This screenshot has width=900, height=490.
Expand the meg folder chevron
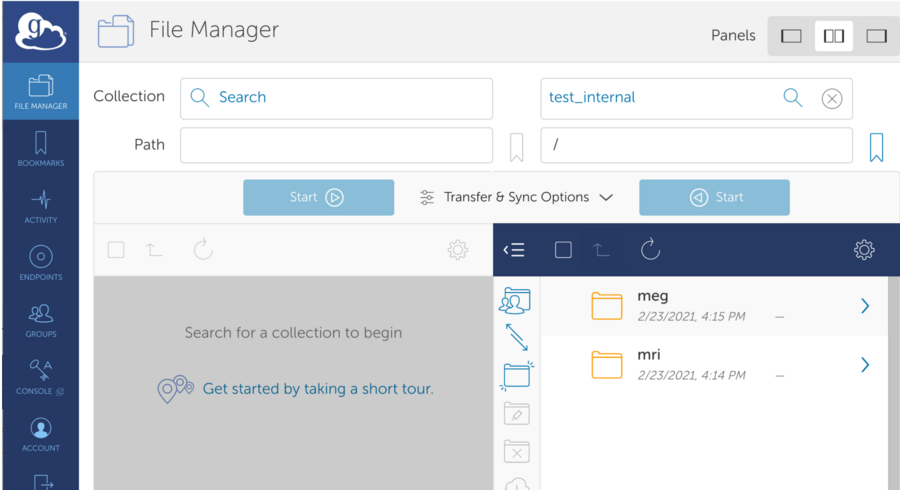[x=865, y=306]
